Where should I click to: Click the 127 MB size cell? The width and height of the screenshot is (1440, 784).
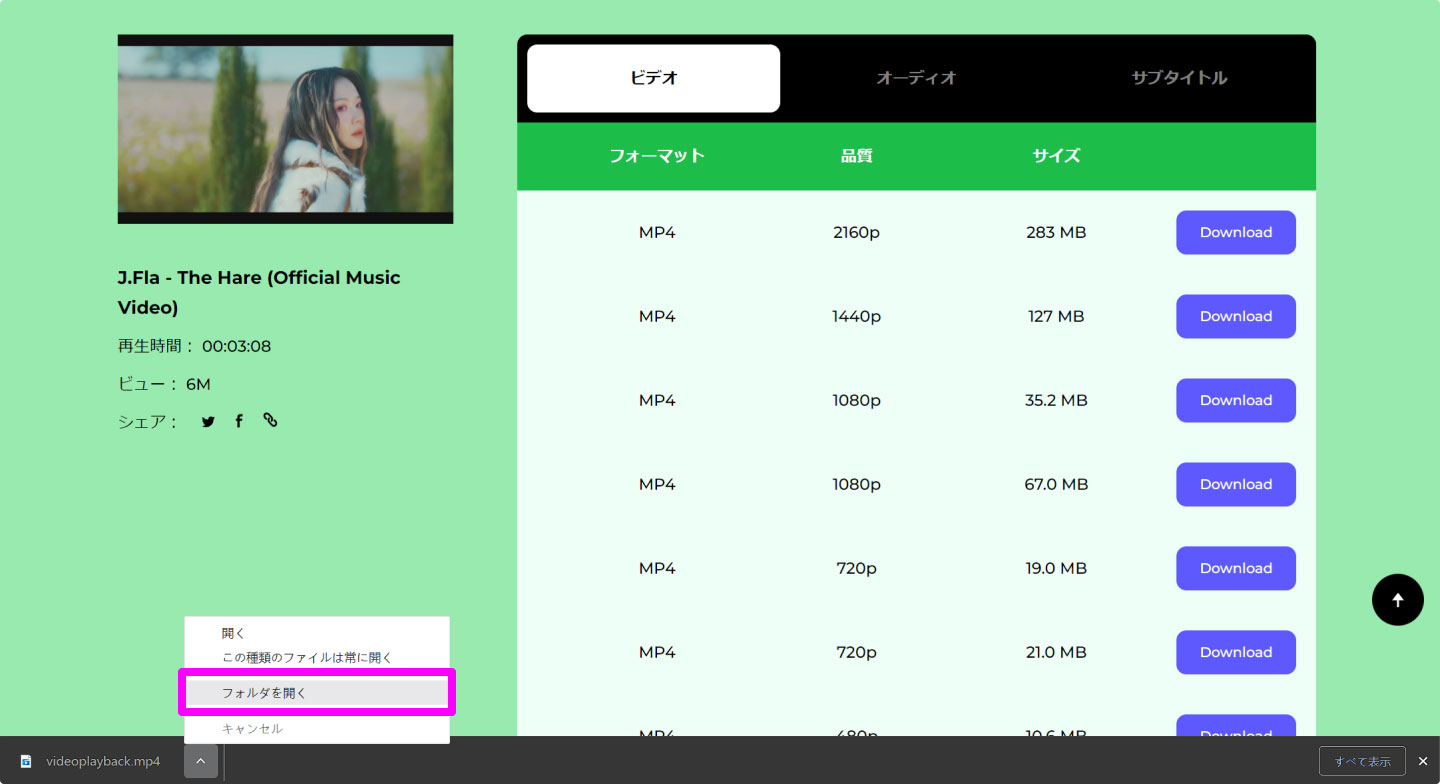(x=1056, y=316)
